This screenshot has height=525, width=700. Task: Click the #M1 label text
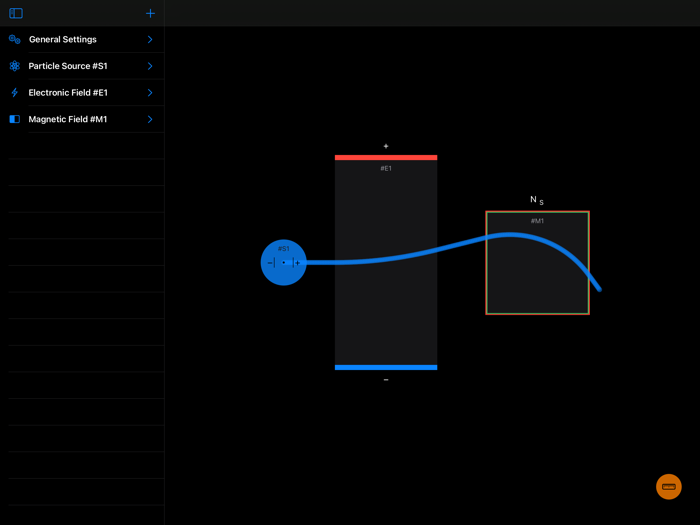coord(538,221)
